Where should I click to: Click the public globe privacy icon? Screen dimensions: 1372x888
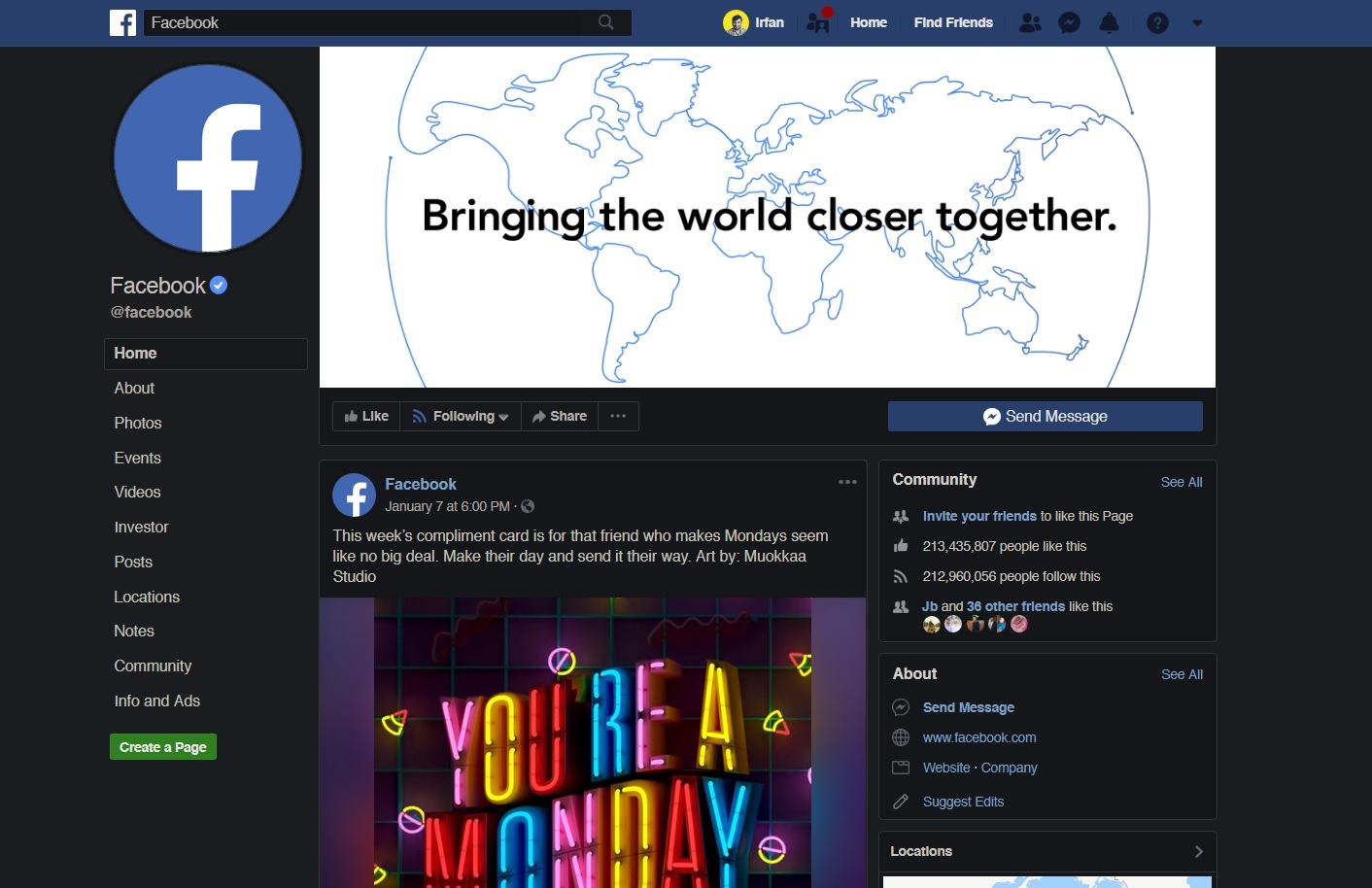(528, 506)
